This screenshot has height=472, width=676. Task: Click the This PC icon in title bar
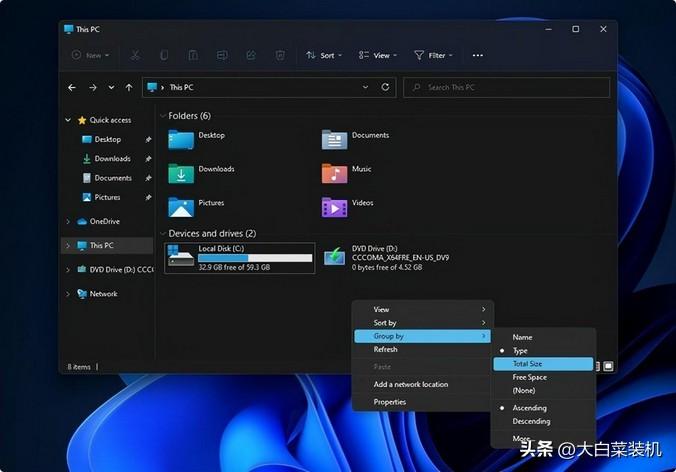point(69,29)
